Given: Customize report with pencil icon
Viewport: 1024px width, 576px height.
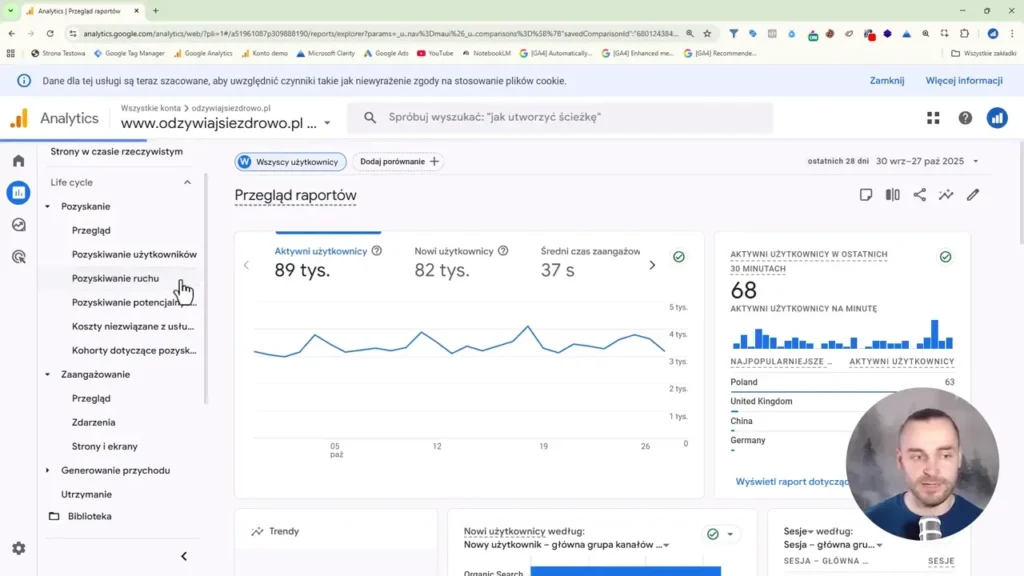Looking at the screenshot, I should pos(973,195).
